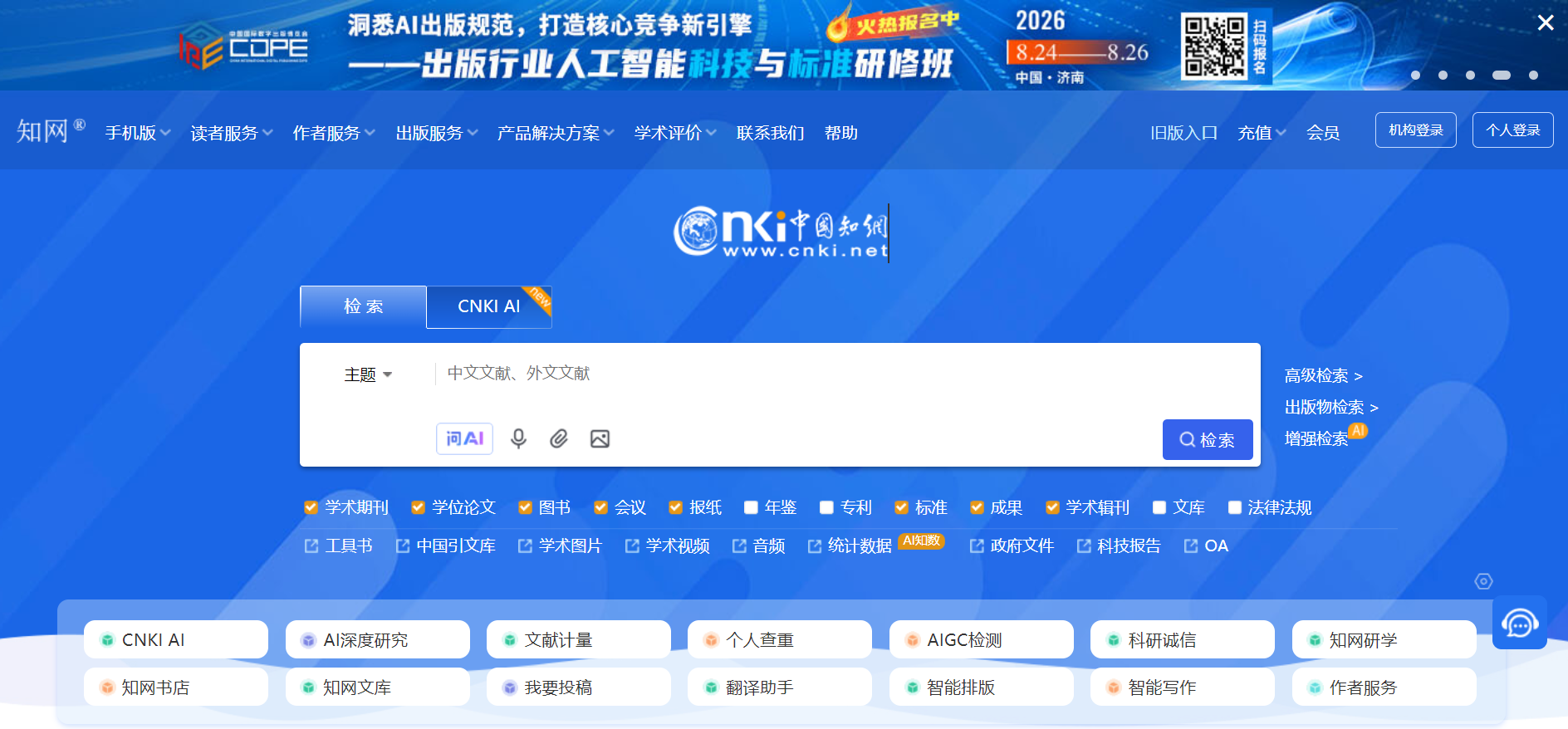1568x729 pixels.
Task: Click the 机构登录 button
Action: (x=1415, y=130)
